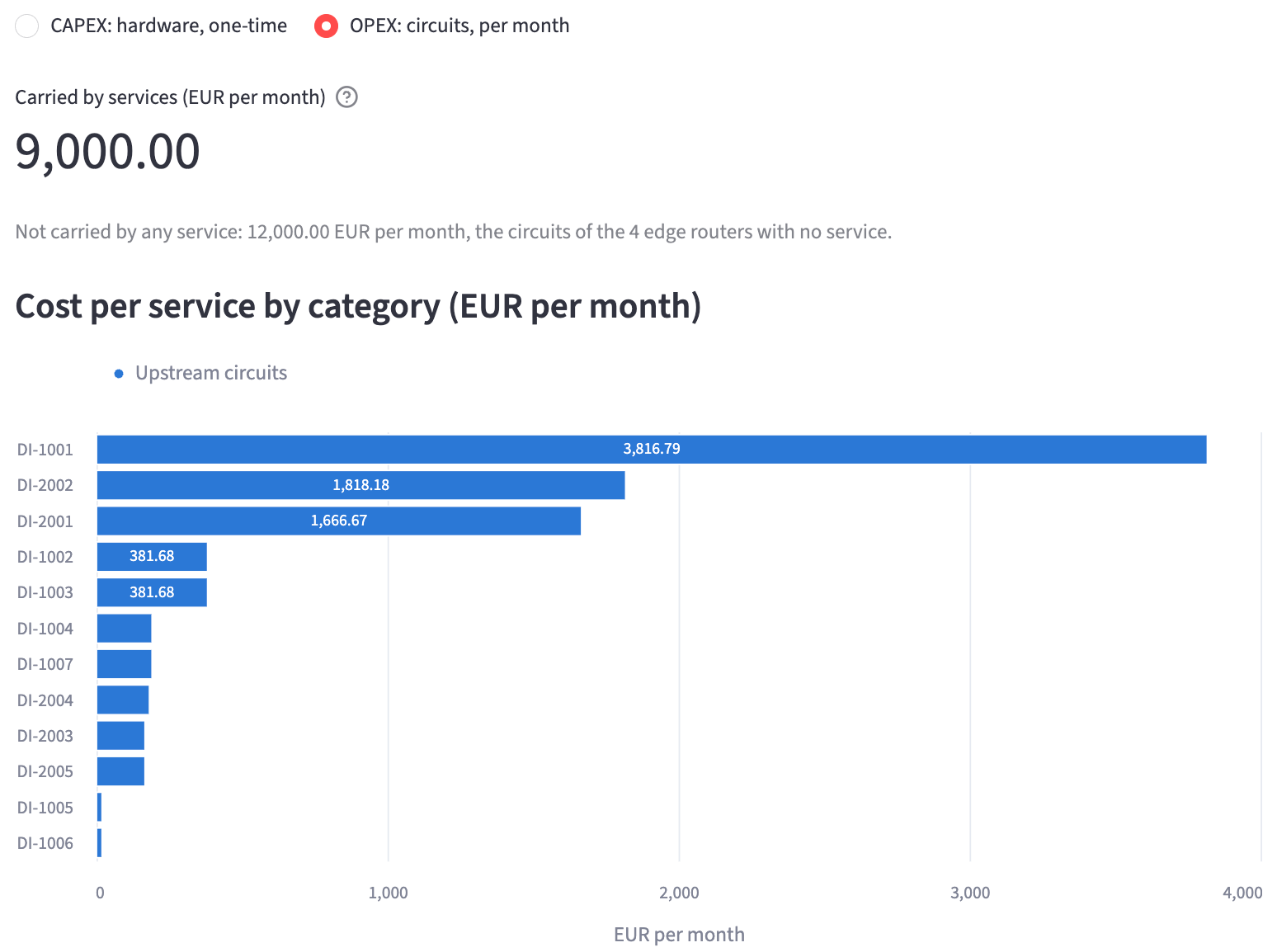Click the 3,000 x-axis tick label
The image size is (1277, 952).
pyautogui.click(x=969, y=894)
